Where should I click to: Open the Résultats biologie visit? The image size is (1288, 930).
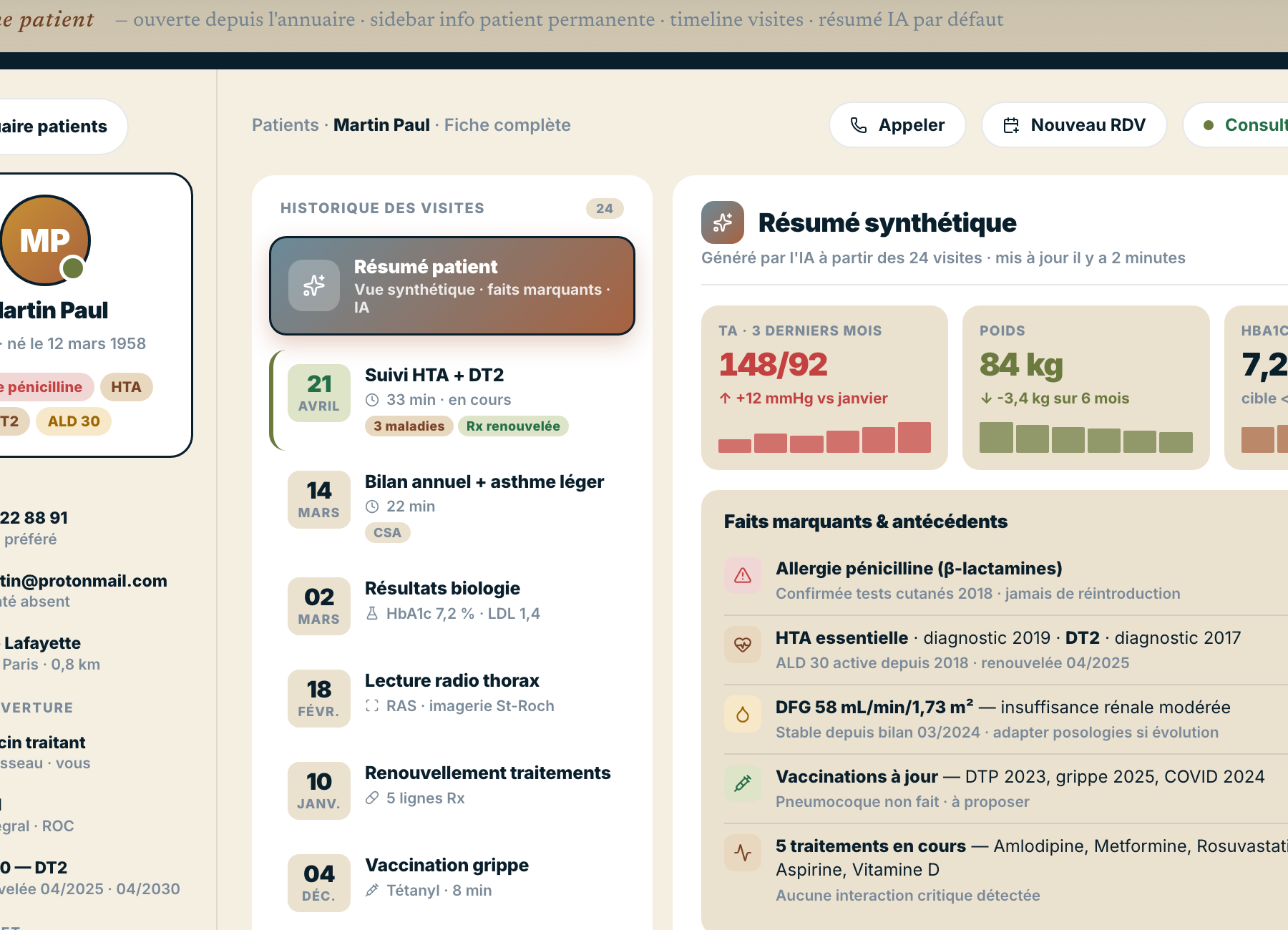(452, 605)
